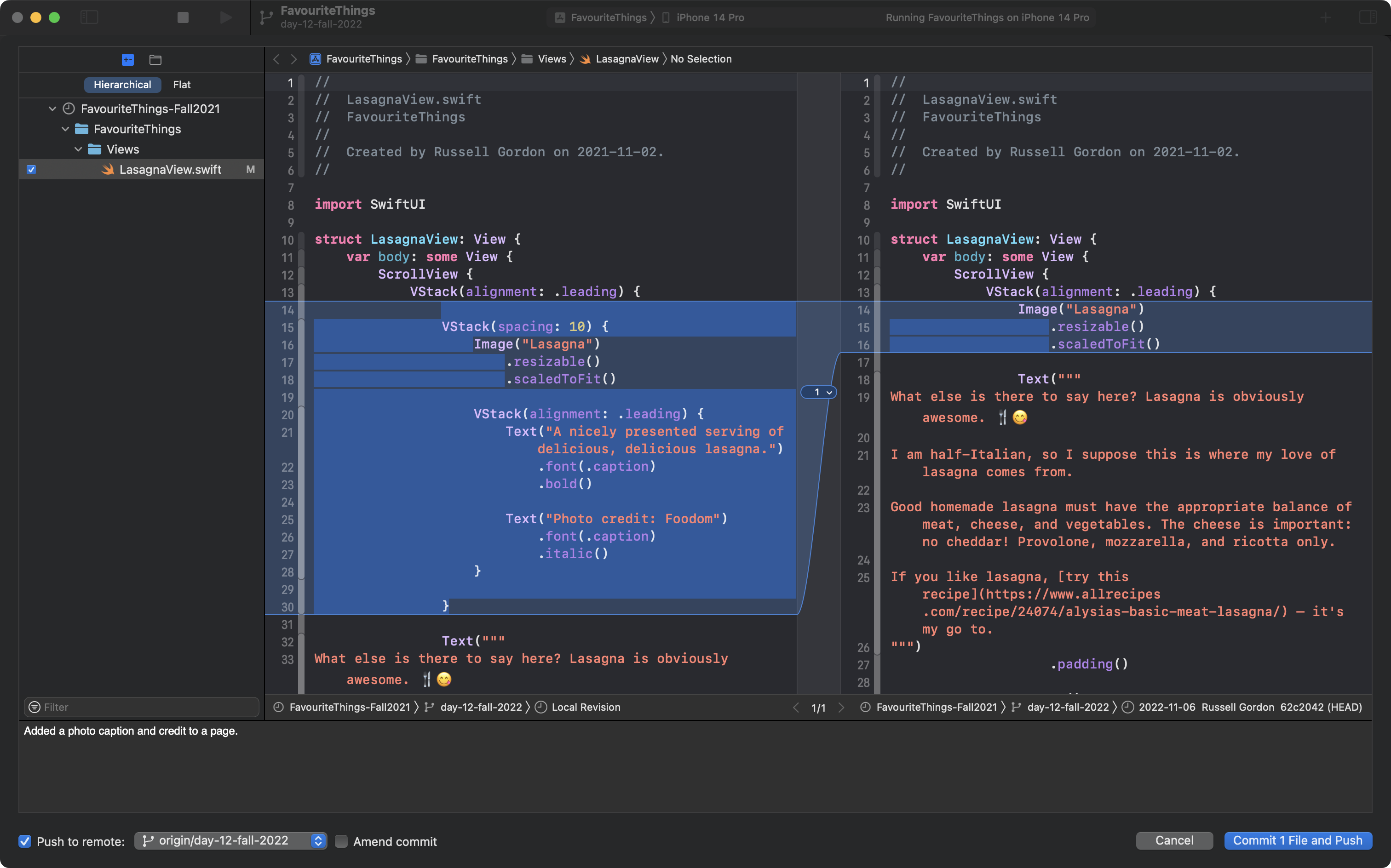Click the hierarchical file navigator icon
This screenshot has height=868, width=1391.
pos(155,59)
